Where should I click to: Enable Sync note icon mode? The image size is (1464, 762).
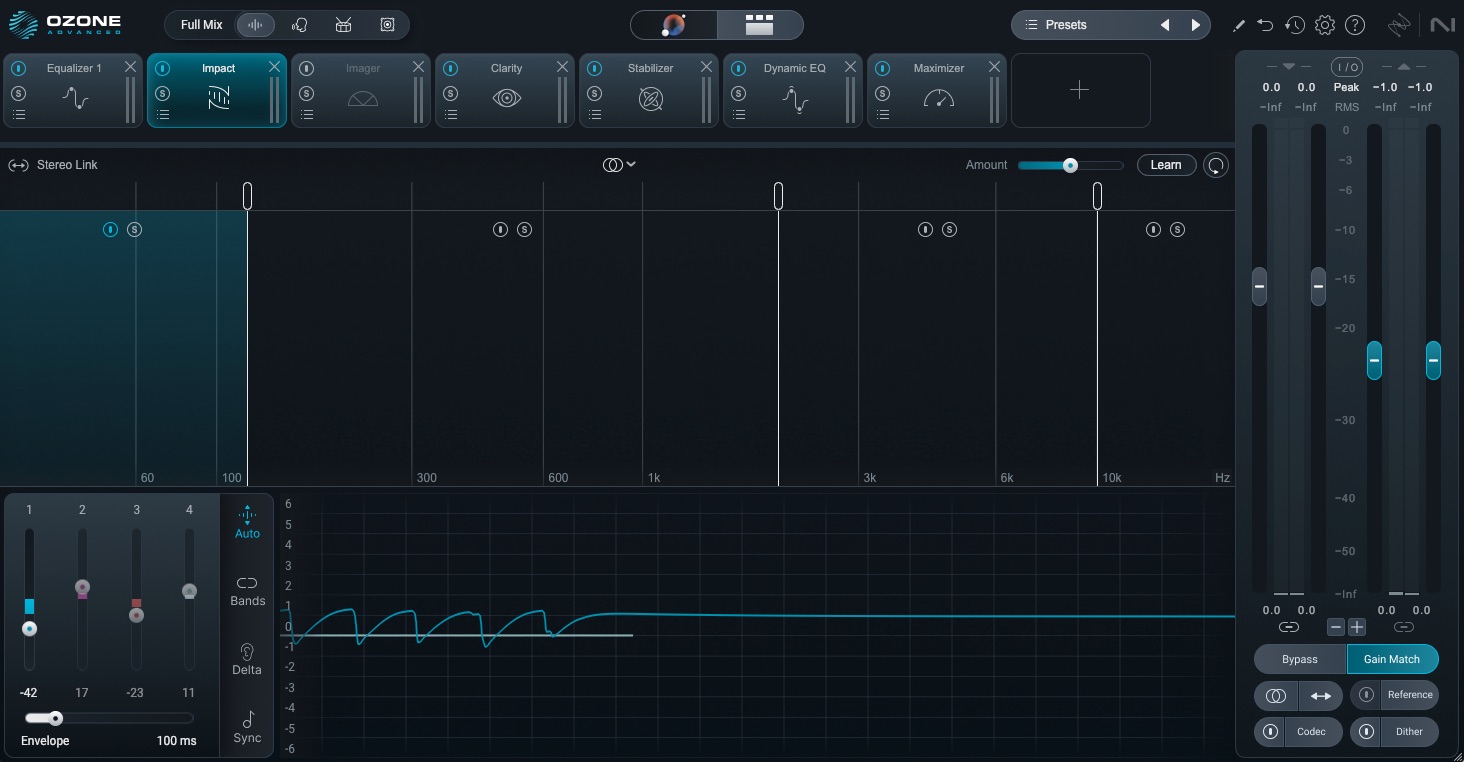coord(247,726)
